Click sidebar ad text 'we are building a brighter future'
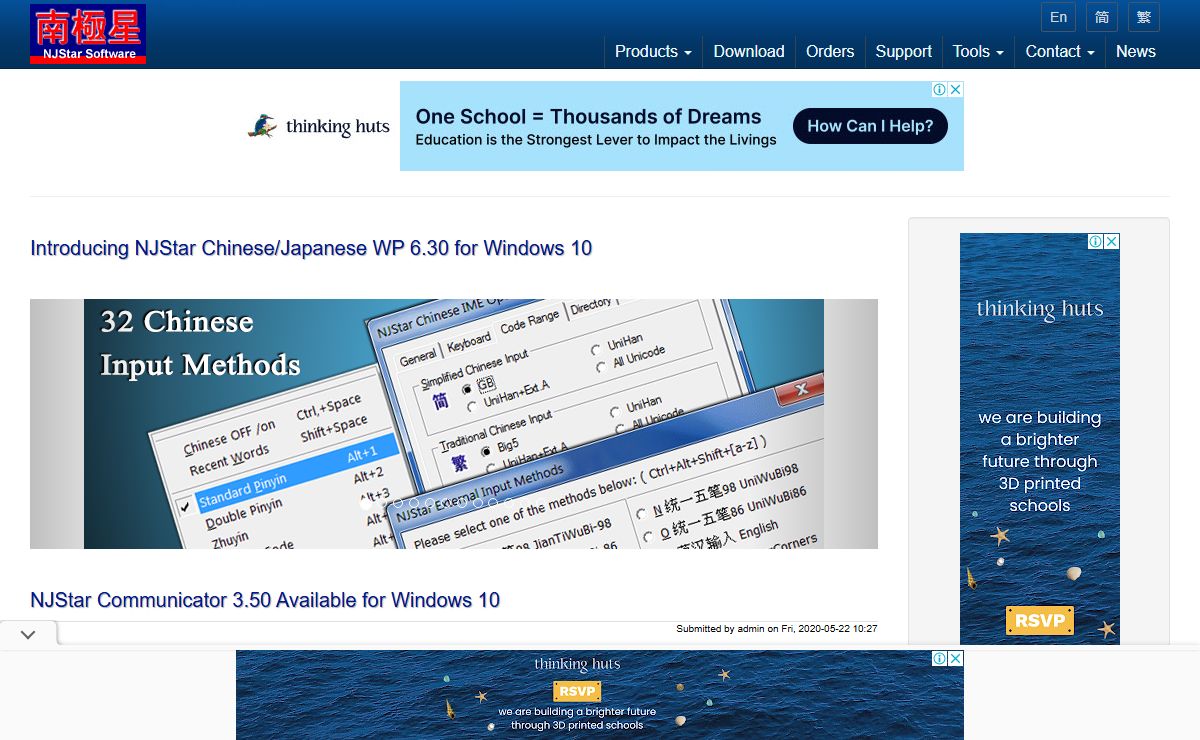 (x=1040, y=461)
